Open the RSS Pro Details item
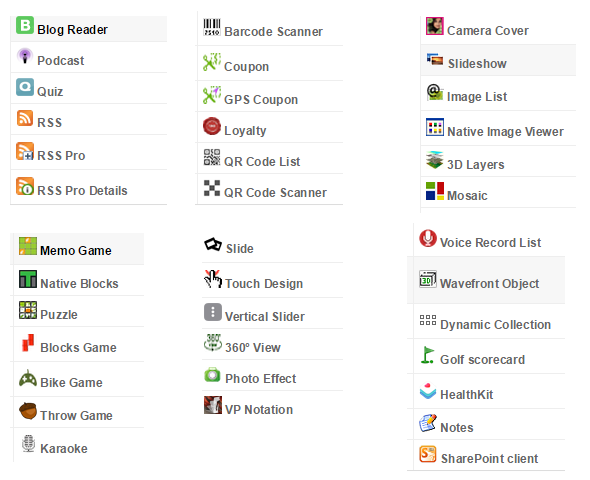The width and height of the screenshot is (590, 480). click(x=89, y=187)
